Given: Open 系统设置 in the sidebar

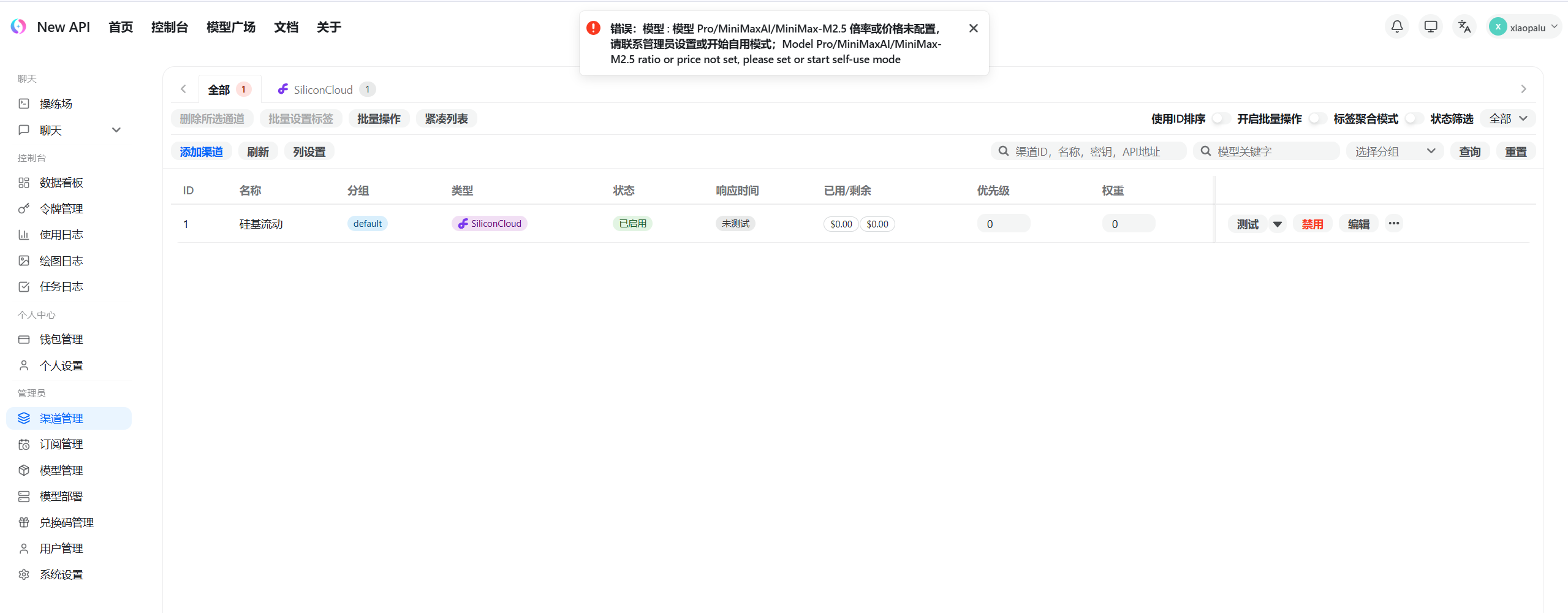Looking at the screenshot, I should point(61,574).
